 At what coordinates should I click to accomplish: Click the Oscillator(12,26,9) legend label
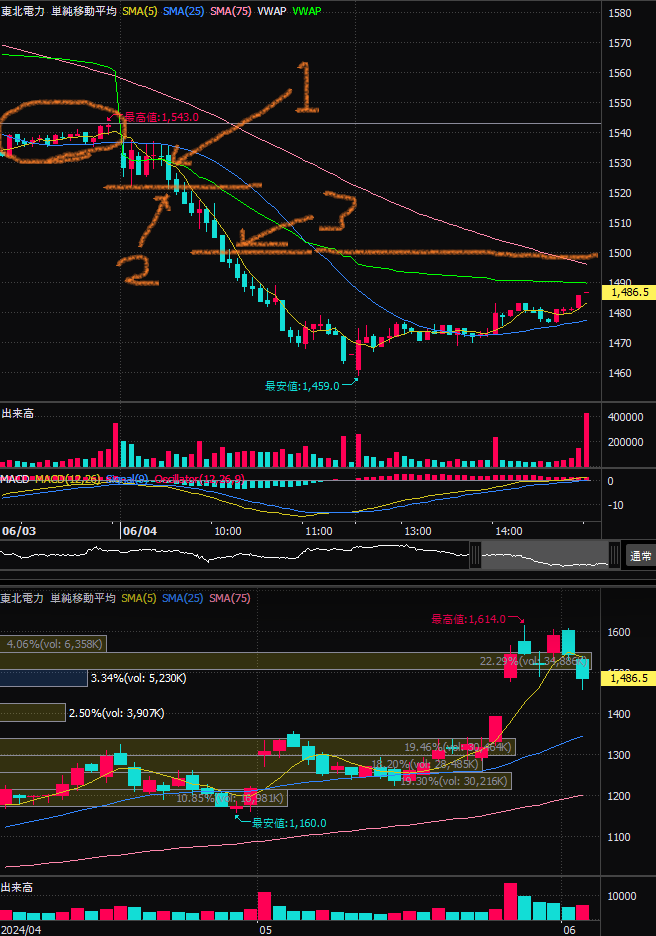click(x=199, y=479)
